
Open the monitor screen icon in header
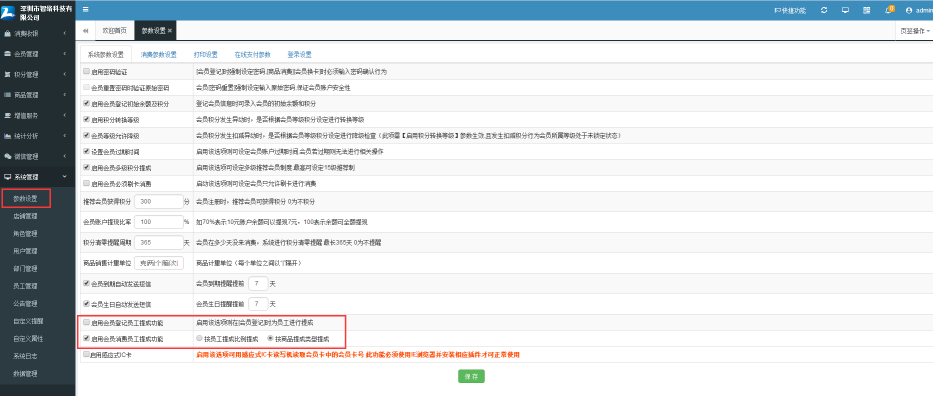[x=845, y=10]
